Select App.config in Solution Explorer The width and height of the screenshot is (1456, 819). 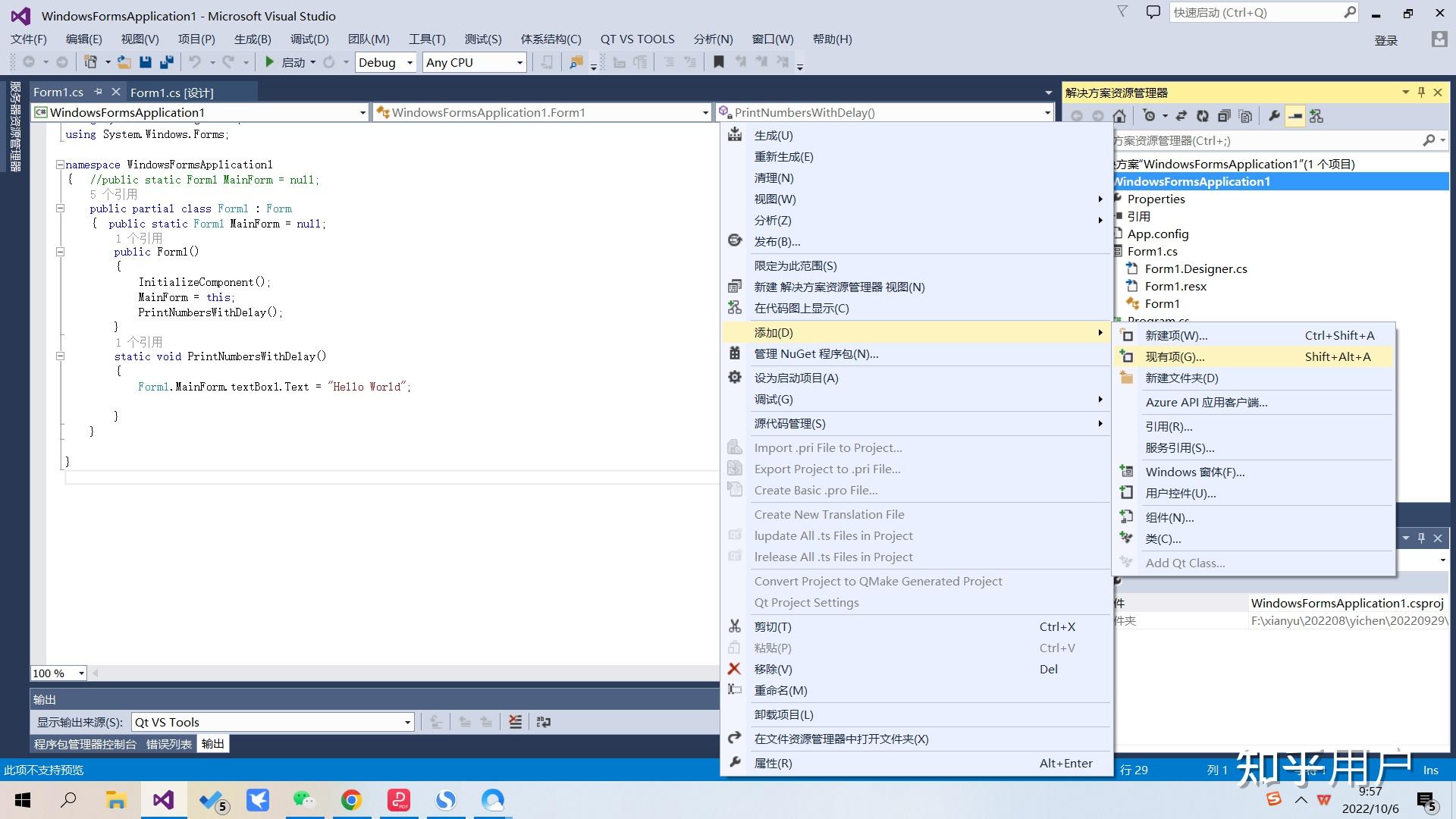tap(1157, 234)
